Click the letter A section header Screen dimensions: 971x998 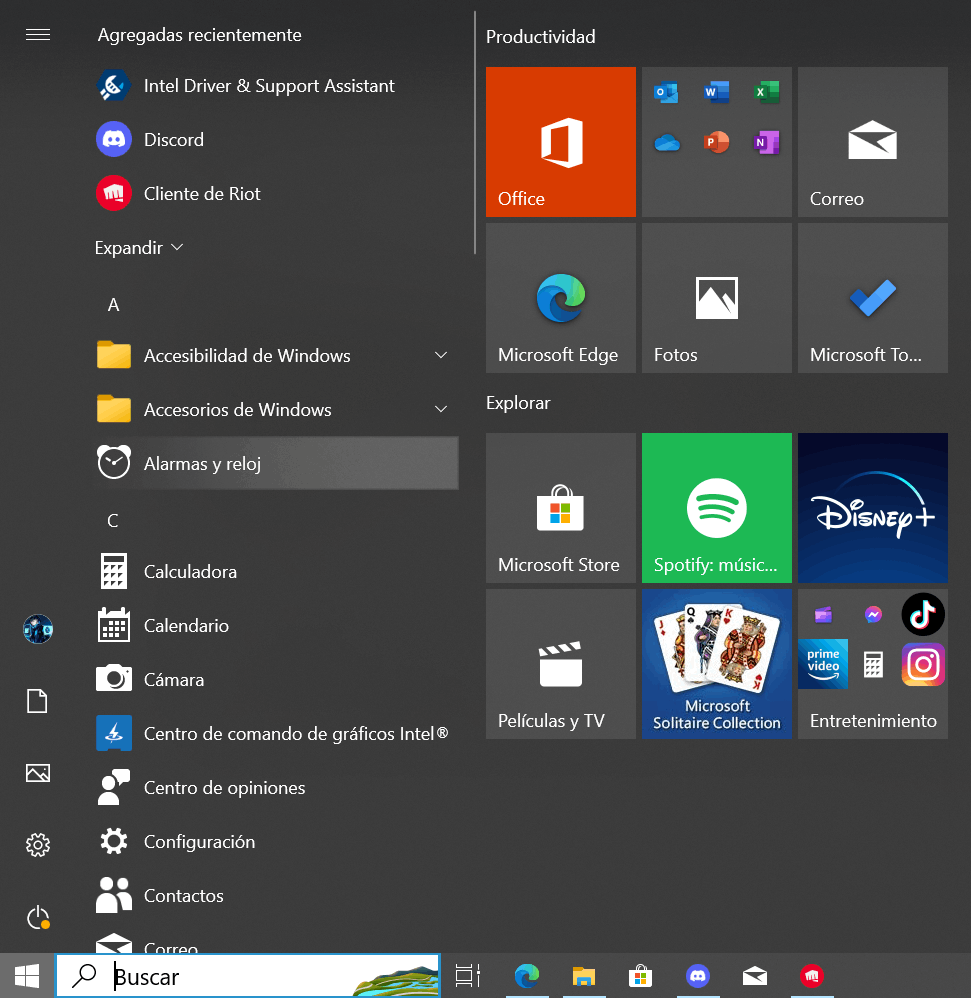[x=113, y=305]
